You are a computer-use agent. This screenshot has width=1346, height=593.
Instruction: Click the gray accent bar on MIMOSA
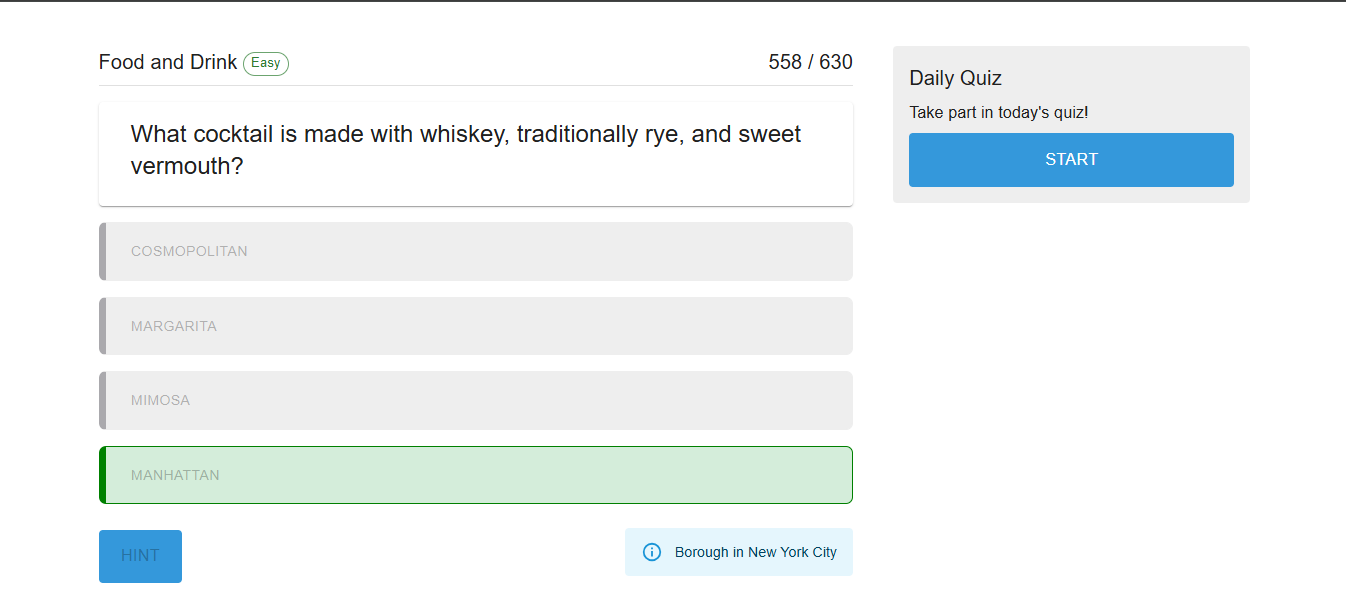(102, 400)
